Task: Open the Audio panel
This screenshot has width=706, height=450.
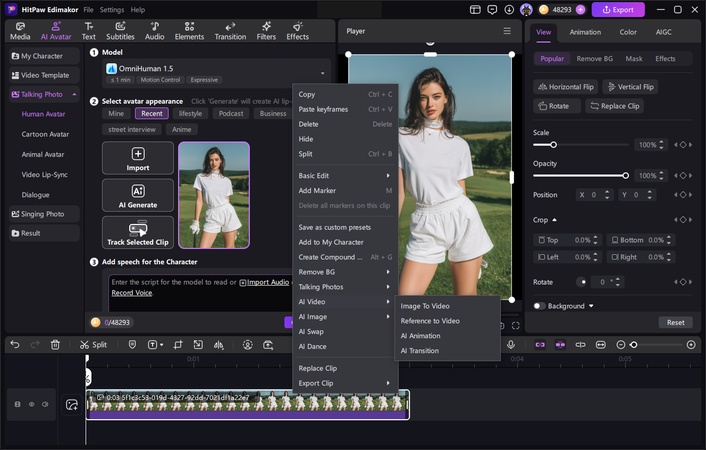Action: 154,31
